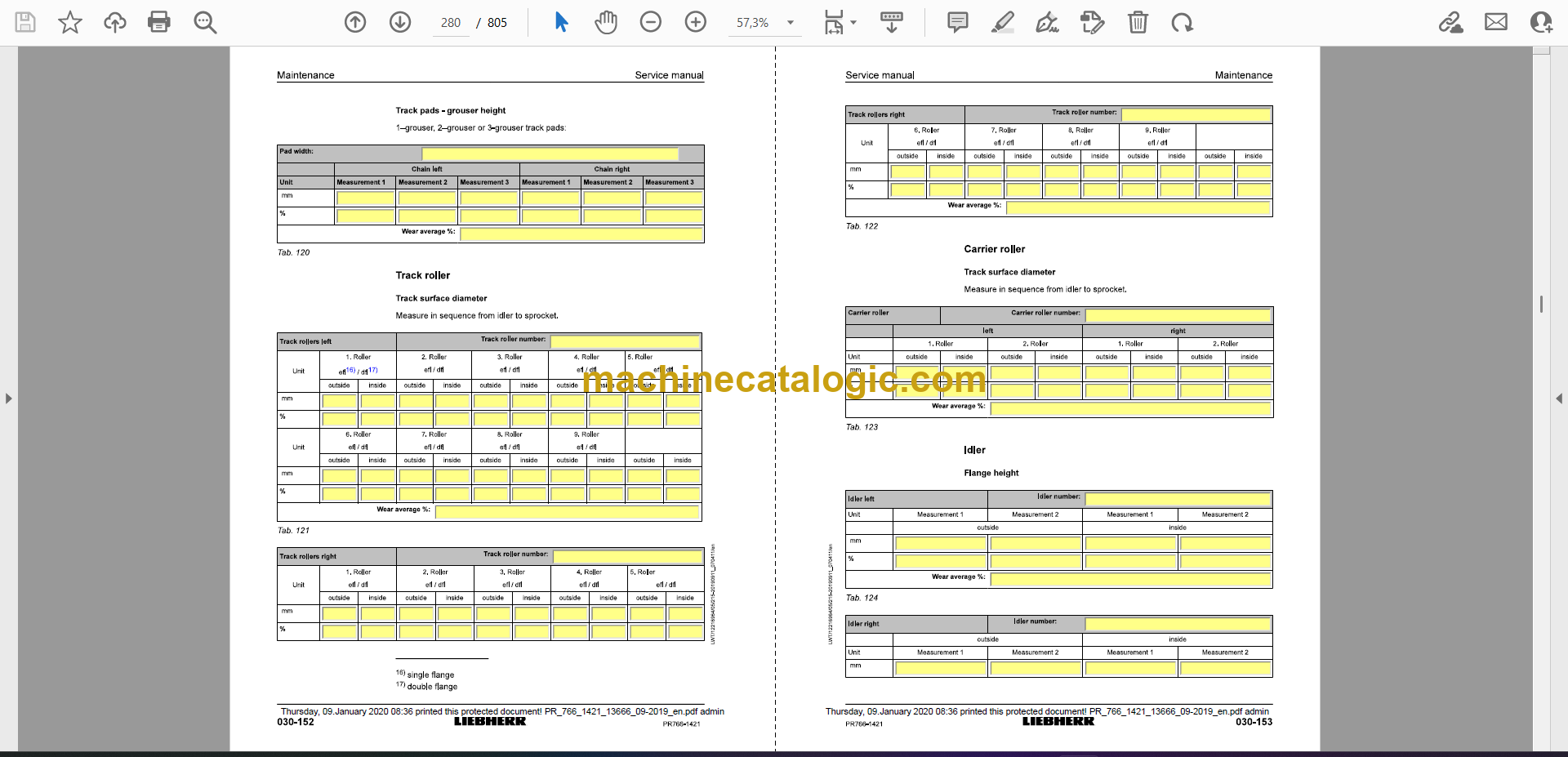This screenshot has width=1568, height=757.
Task: Zoom in with the plus button
Action: [x=696, y=22]
